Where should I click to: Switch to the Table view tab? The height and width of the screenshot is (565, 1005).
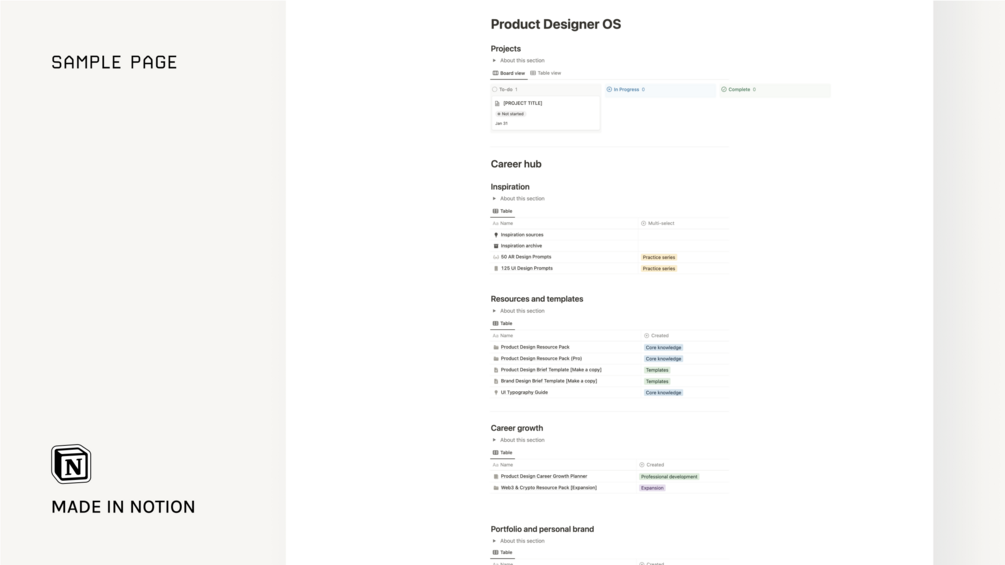point(546,73)
